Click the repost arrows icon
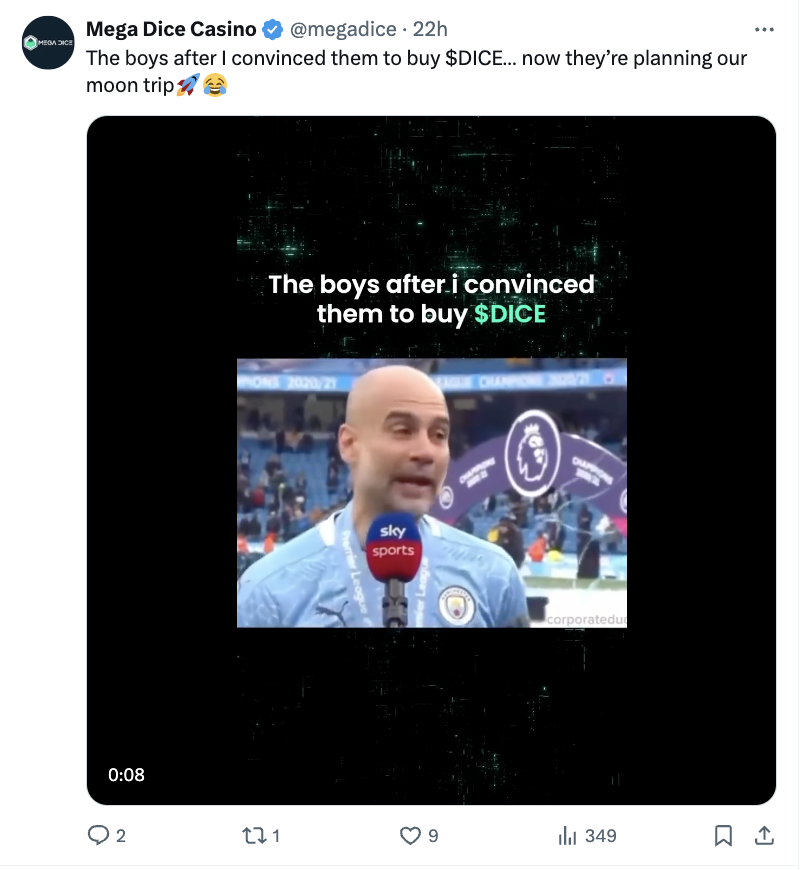Viewport: 806px width, 870px height. [254, 835]
